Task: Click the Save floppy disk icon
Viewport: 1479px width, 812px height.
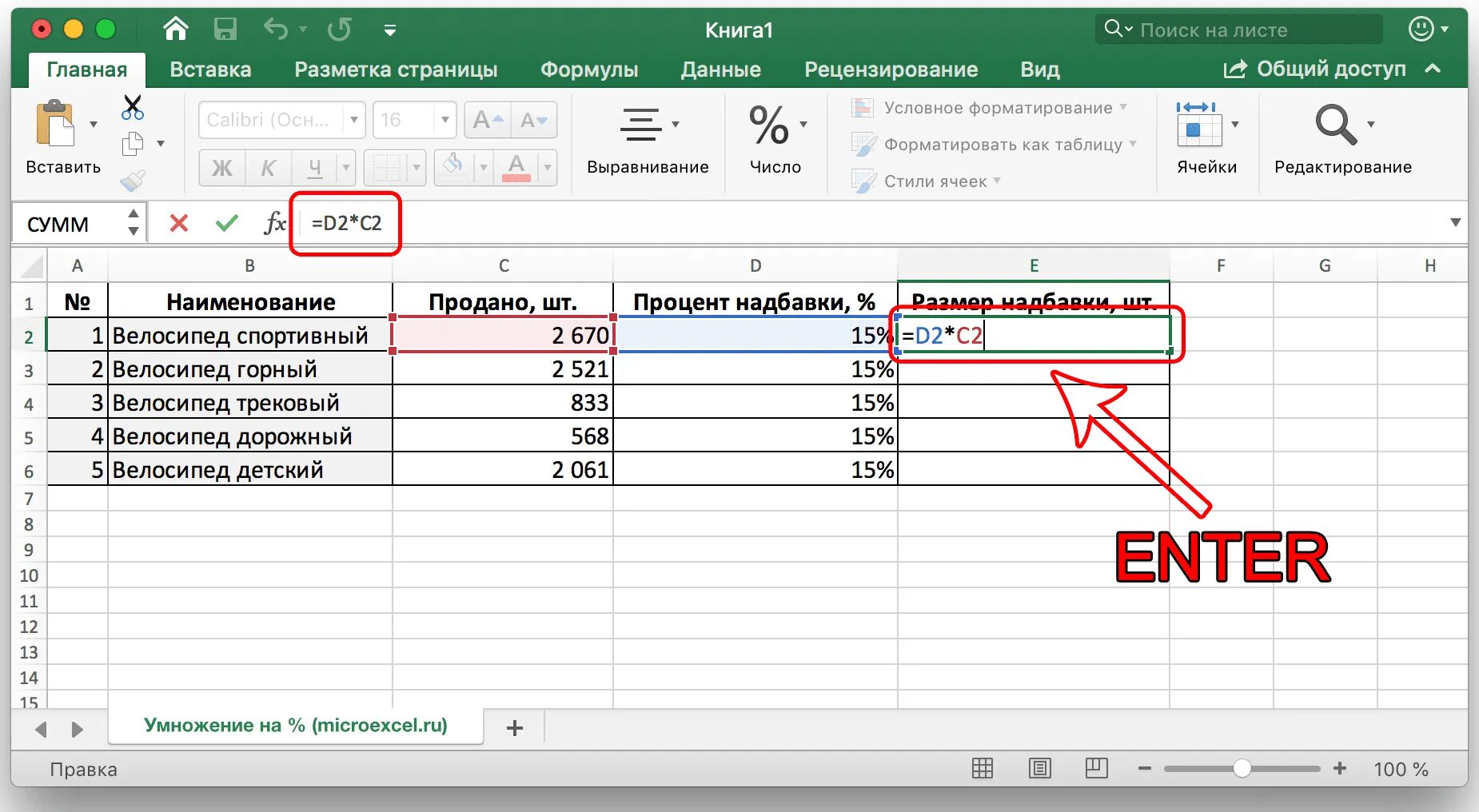Action: [225, 30]
